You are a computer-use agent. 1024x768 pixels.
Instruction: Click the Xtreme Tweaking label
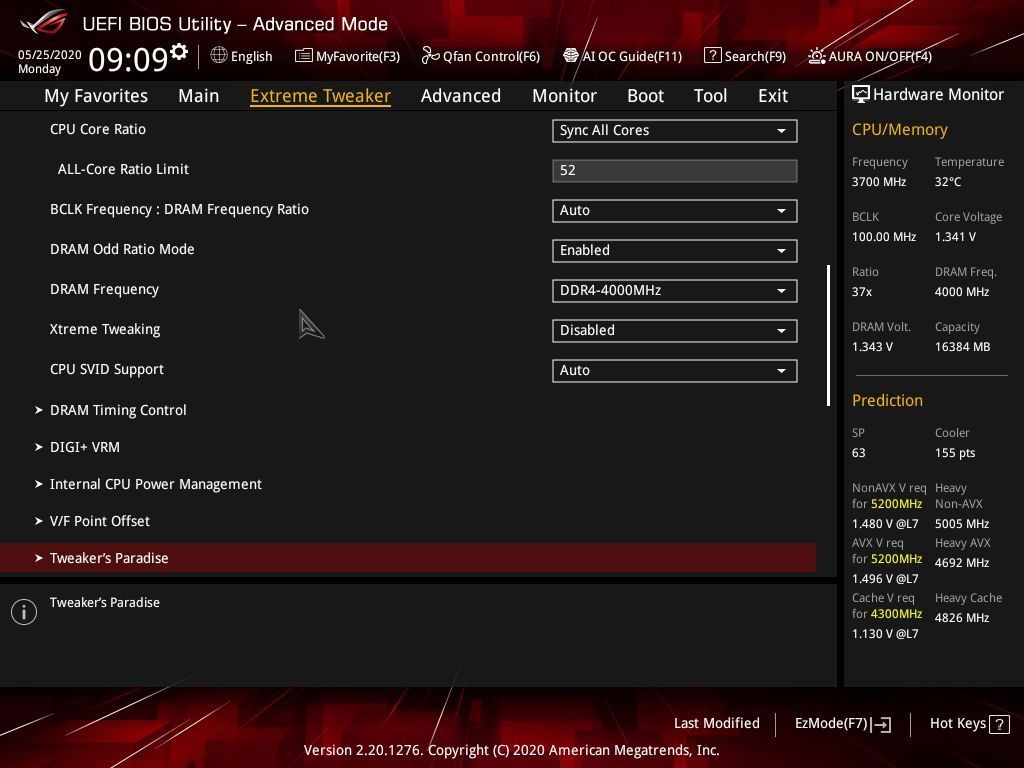105,329
